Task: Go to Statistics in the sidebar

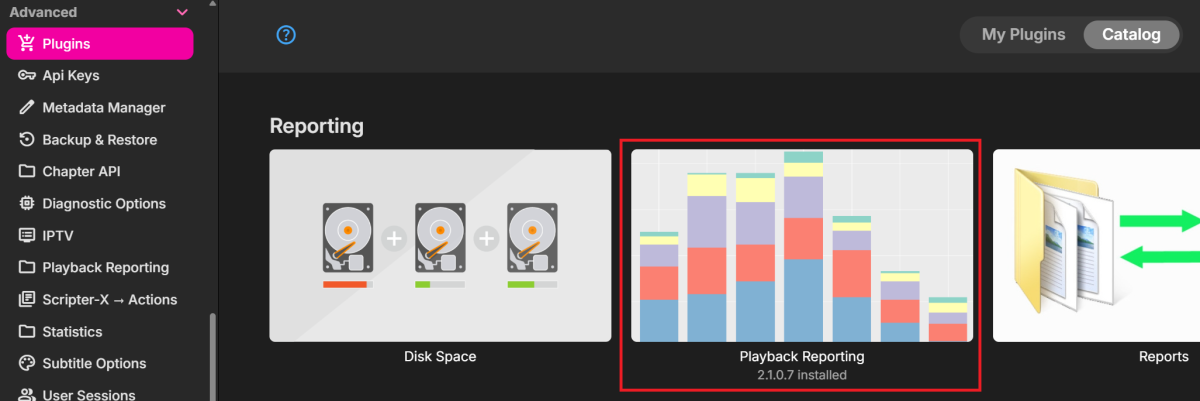Action: click(72, 332)
